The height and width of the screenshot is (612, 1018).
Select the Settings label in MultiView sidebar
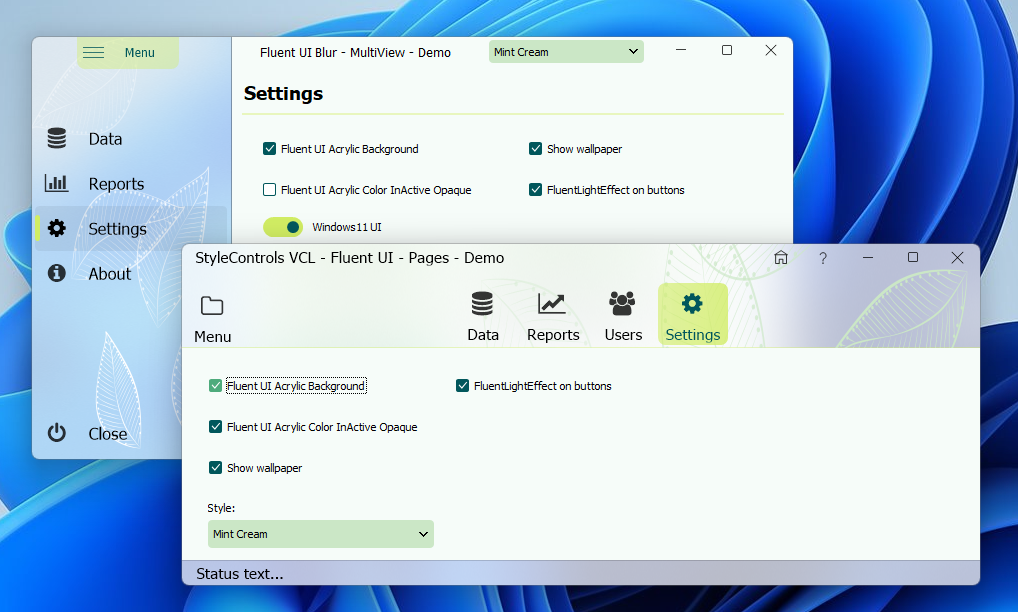point(118,229)
